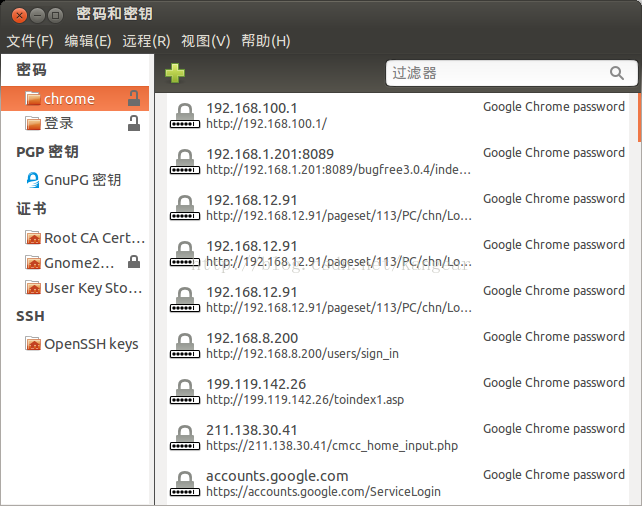The height and width of the screenshot is (506, 642).
Task: Select the 192.168.100.1 entry title
Action: click(252, 108)
